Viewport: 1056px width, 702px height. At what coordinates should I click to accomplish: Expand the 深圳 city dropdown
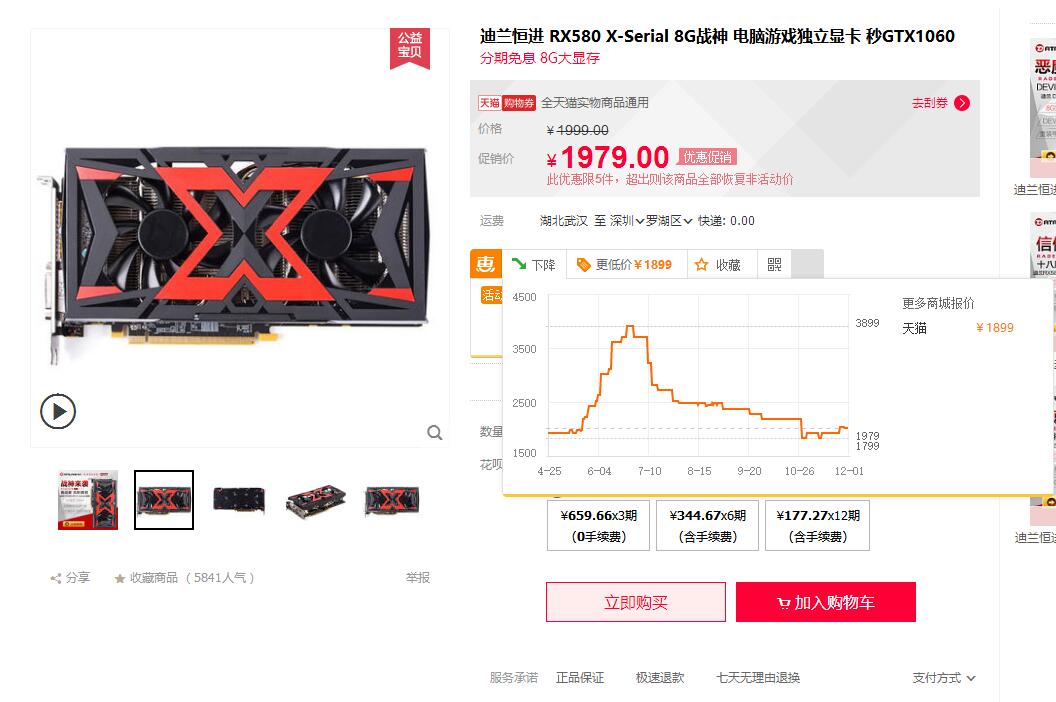point(627,221)
